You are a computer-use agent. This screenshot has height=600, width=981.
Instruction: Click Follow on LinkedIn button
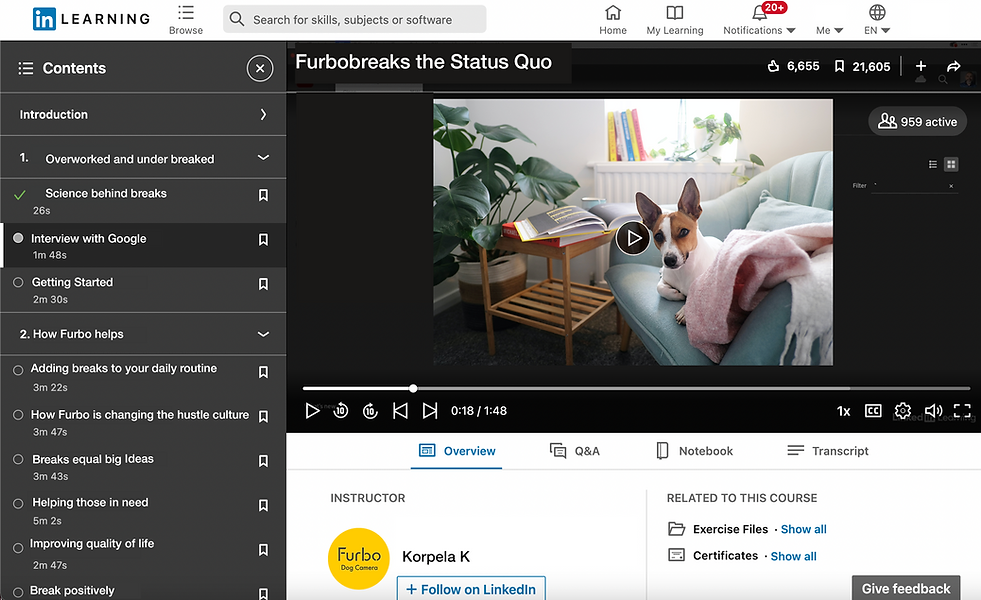pos(471,589)
